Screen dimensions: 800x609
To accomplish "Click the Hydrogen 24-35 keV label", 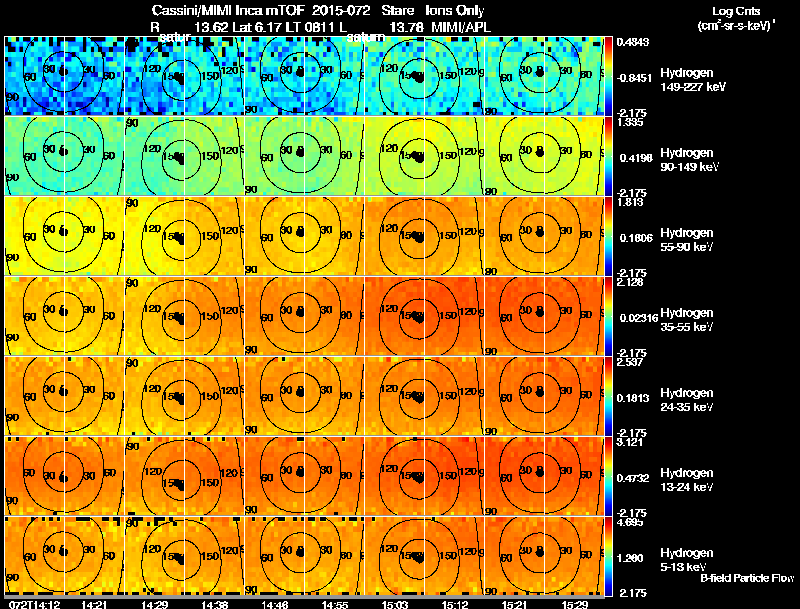I will [687, 400].
